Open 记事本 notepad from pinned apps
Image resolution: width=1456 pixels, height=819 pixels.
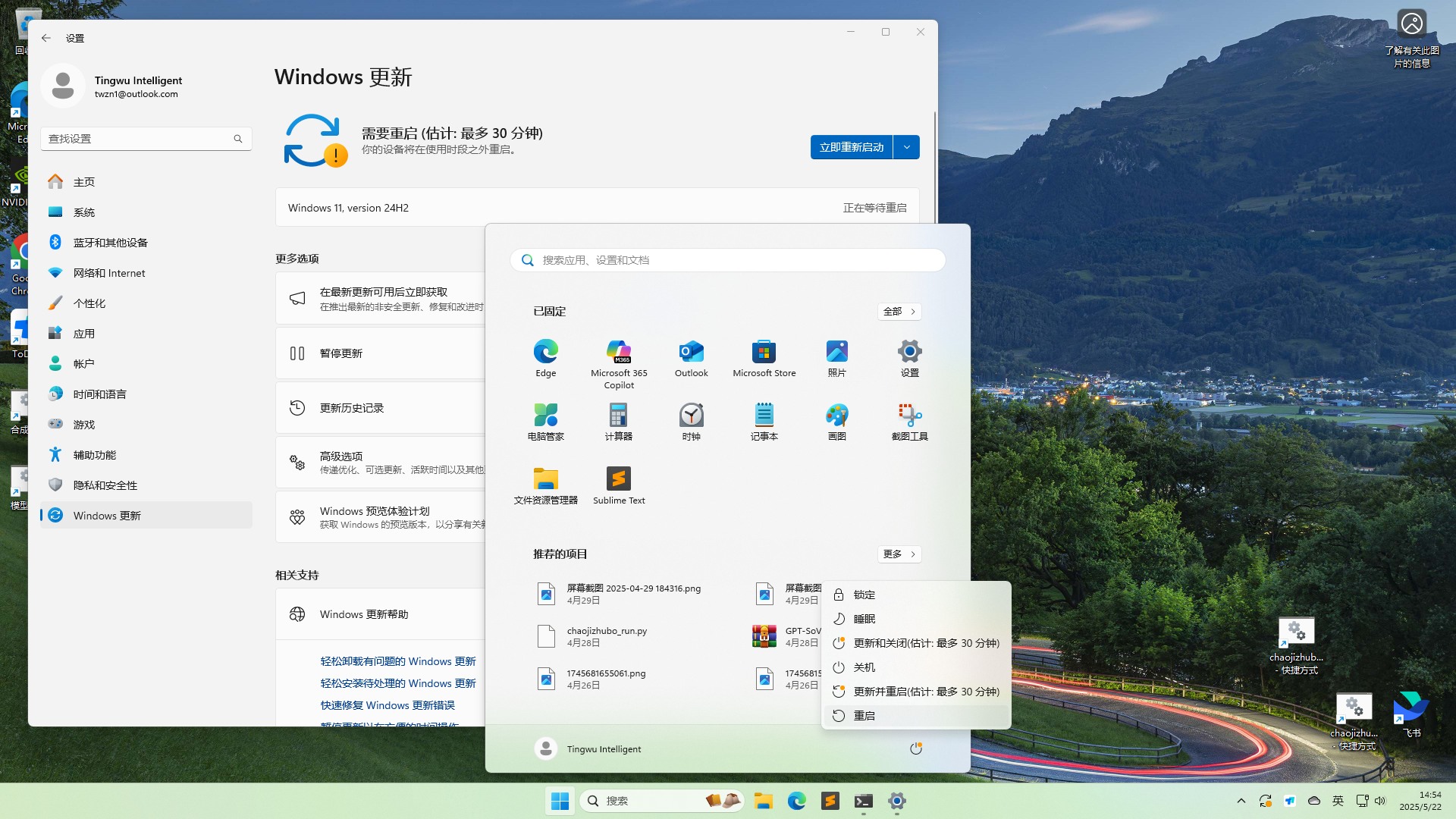click(764, 422)
